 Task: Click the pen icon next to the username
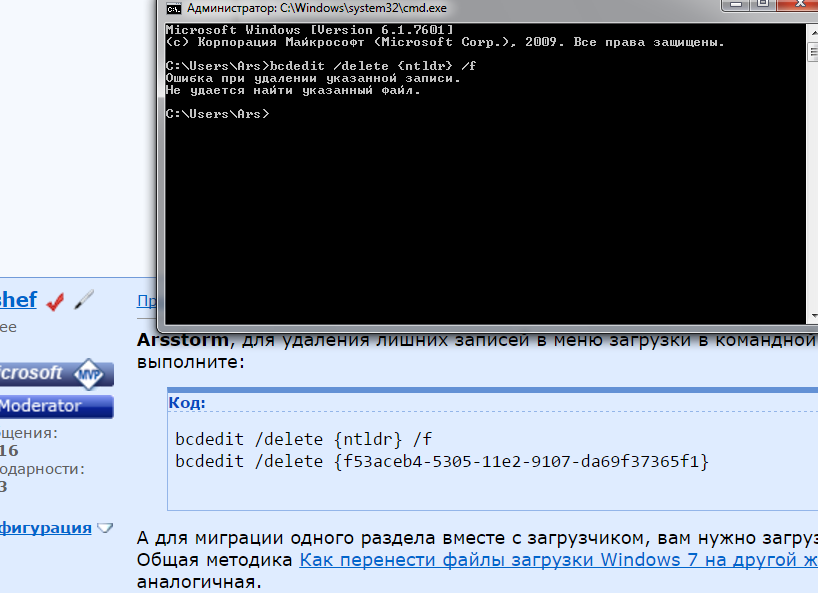[83, 299]
